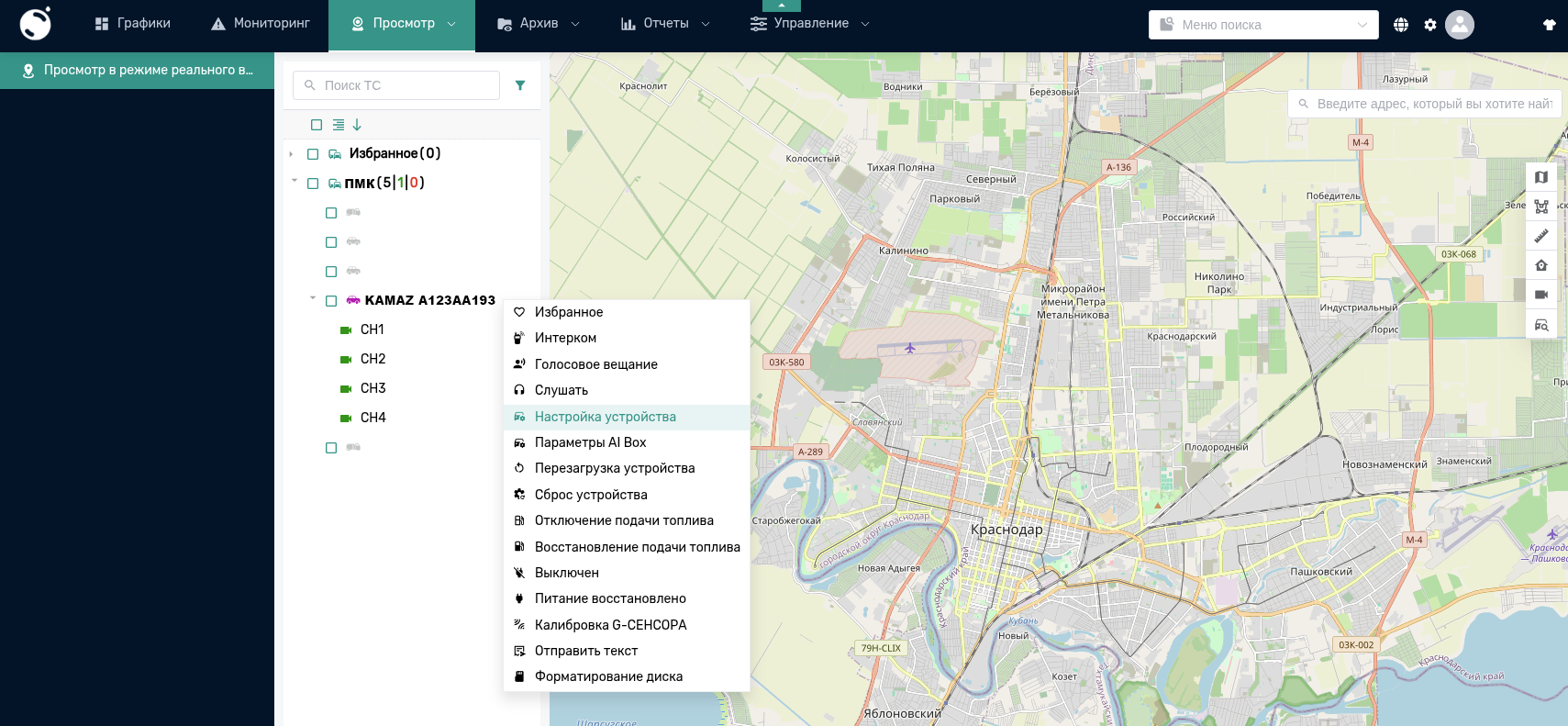
Task: Click the theme shirt icon
Action: click(x=1550, y=25)
